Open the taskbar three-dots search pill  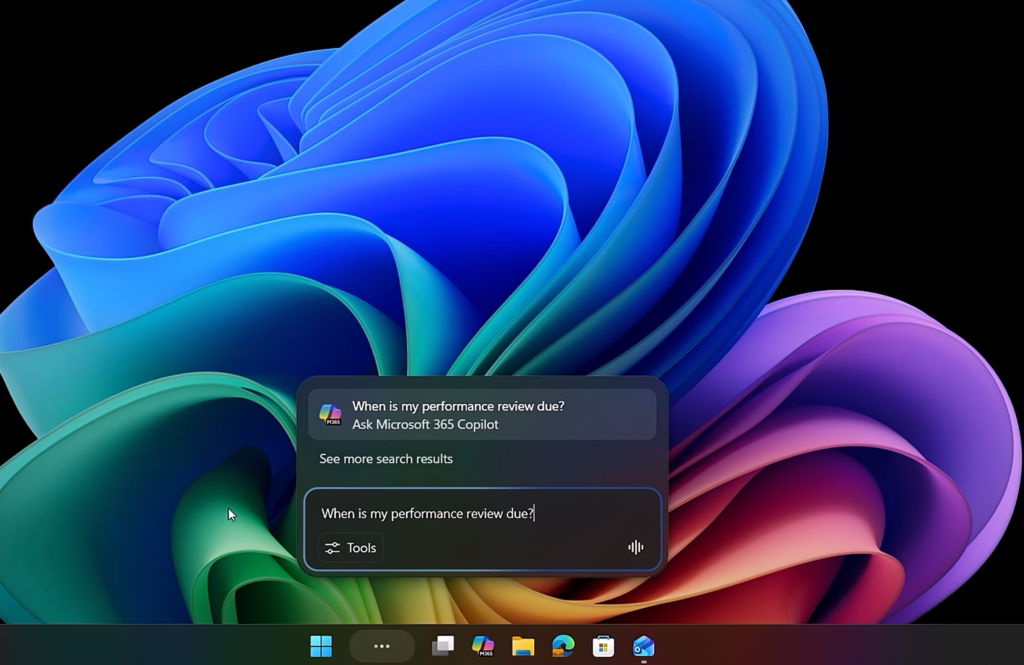coord(382,646)
